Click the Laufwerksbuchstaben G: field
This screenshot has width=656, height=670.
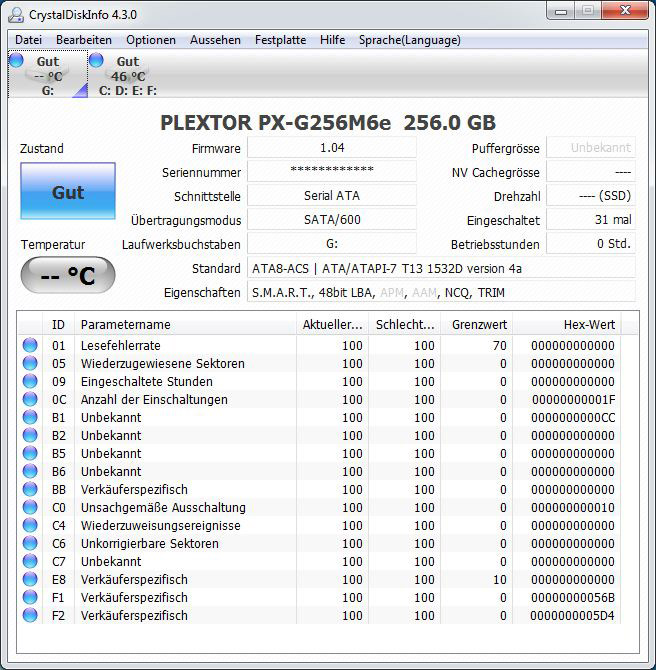point(332,244)
